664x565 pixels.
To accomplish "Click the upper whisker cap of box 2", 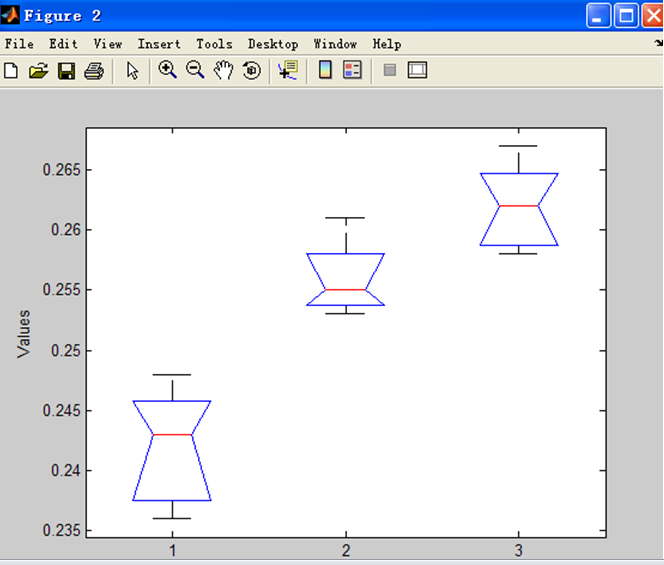I will [345, 218].
